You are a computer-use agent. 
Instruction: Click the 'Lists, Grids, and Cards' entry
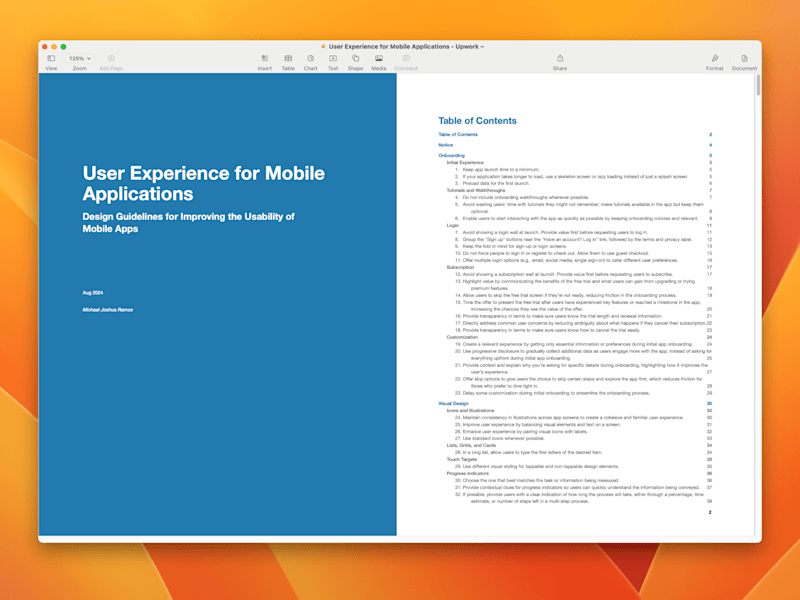click(x=471, y=445)
